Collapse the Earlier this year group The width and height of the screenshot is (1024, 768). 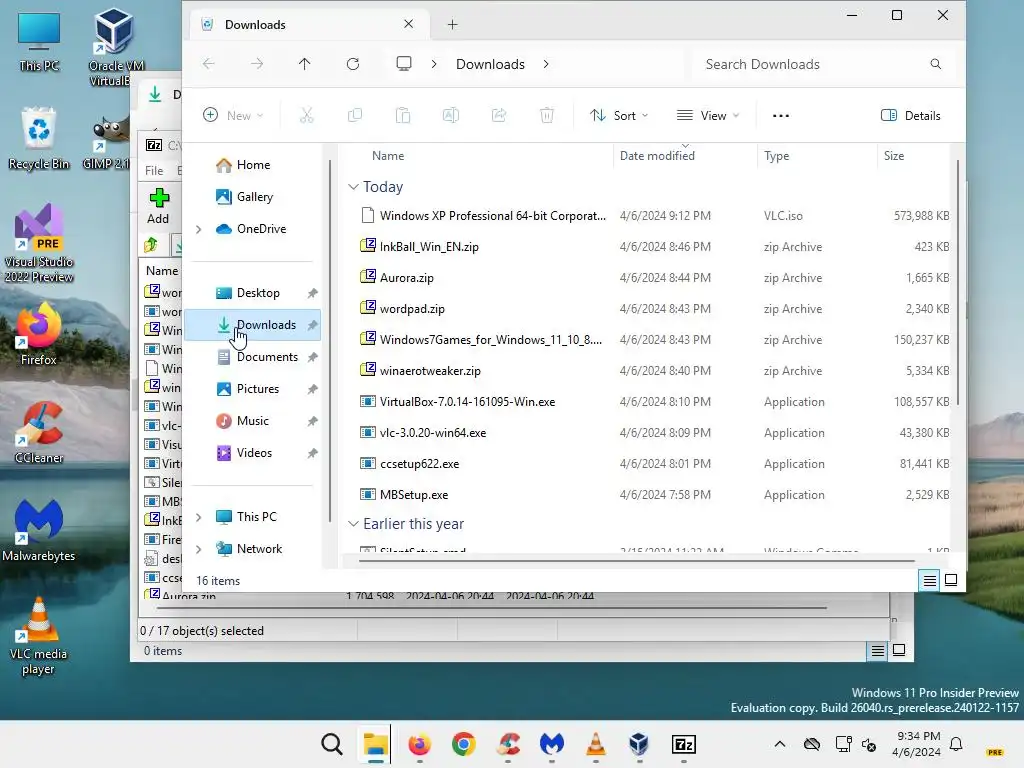[x=353, y=524]
